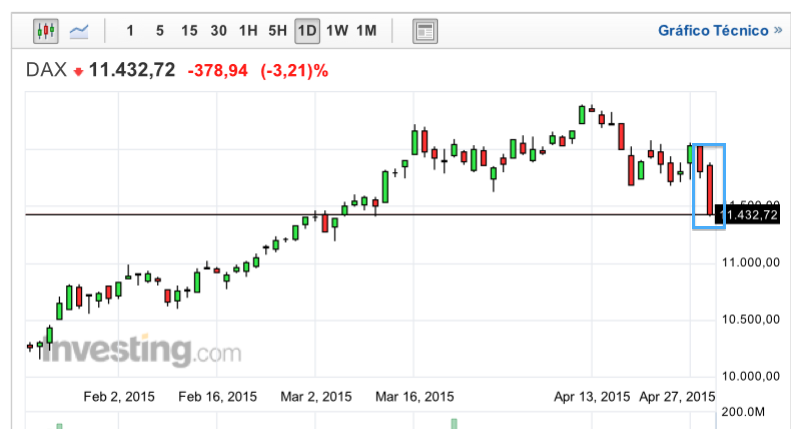Image resolution: width=803 pixels, height=429 pixels.
Task: Click the Apr 27, 2015 date label
Action: (677, 397)
